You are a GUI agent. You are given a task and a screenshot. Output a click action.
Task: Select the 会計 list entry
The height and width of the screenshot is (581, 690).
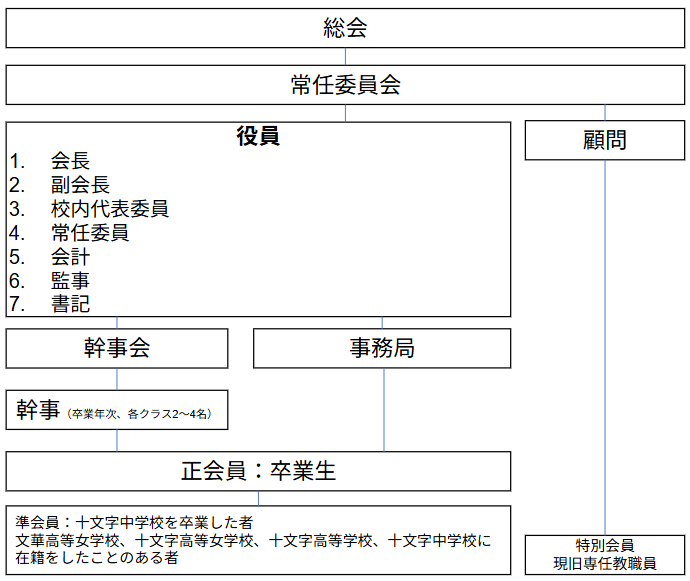(x=70, y=257)
